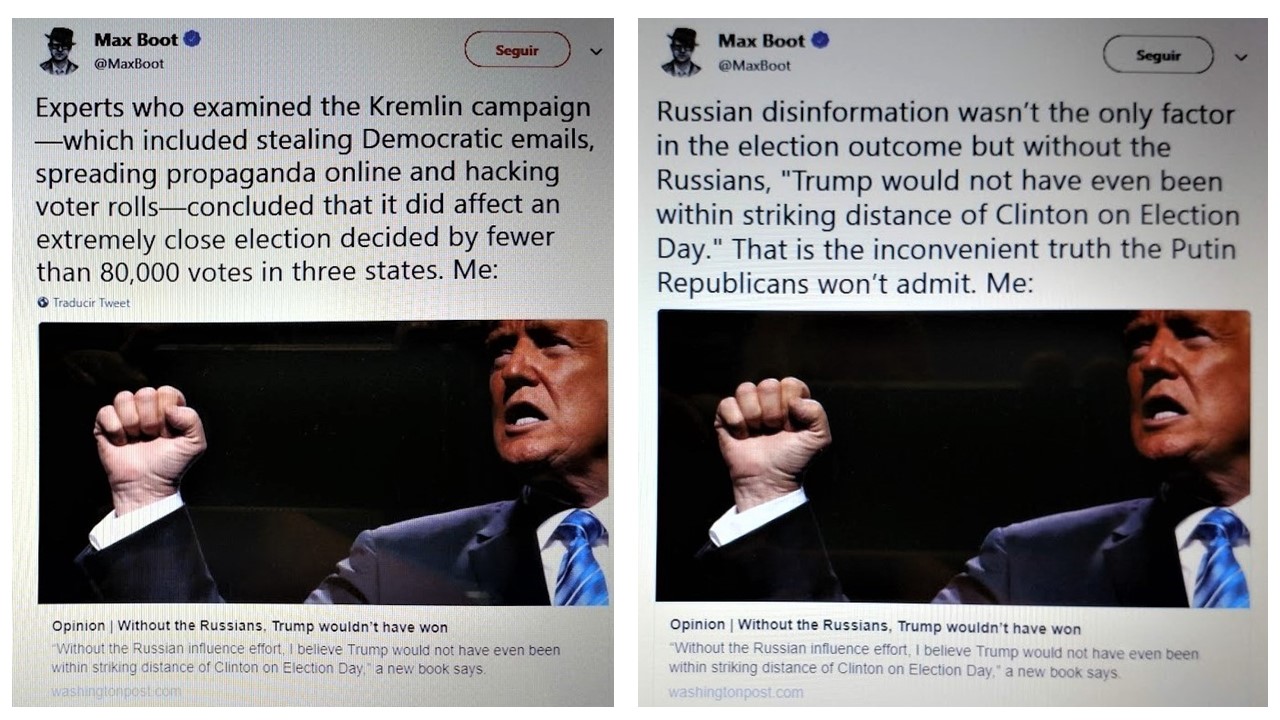
Task: Open @MaxBoot handle in left tweet
Action: (129, 63)
